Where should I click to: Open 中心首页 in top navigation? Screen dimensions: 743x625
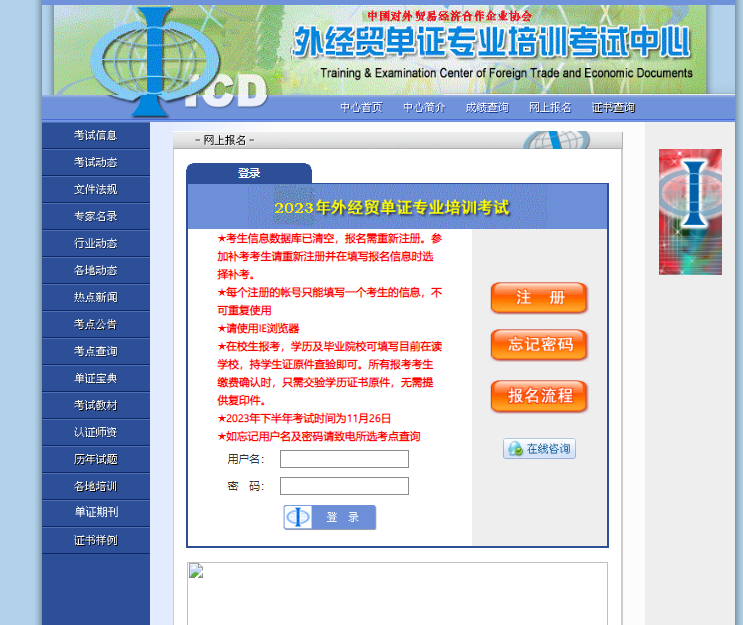pos(361,108)
